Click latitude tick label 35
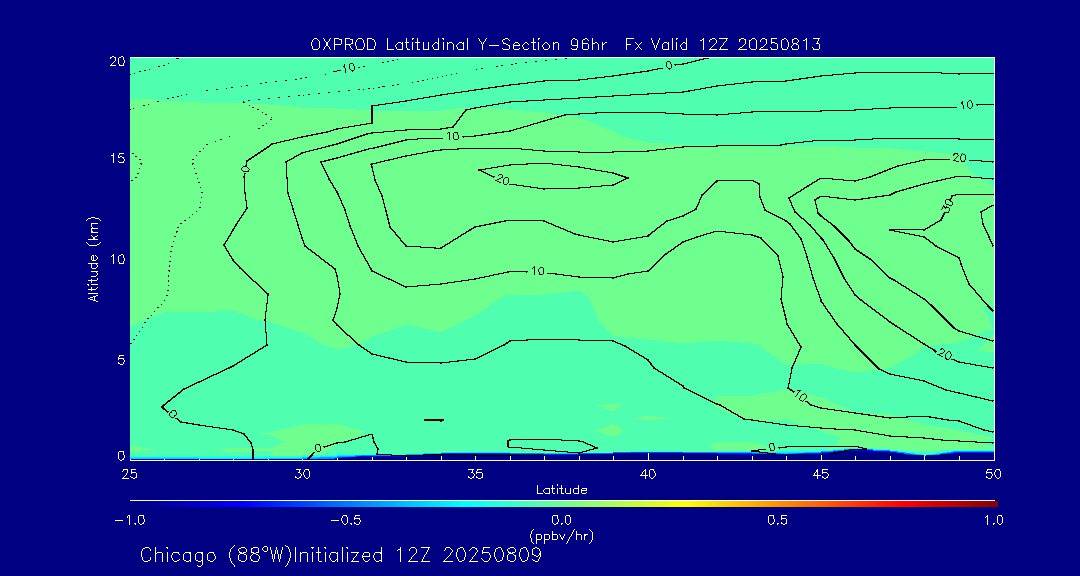The height and width of the screenshot is (576, 1080). point(475,474)
